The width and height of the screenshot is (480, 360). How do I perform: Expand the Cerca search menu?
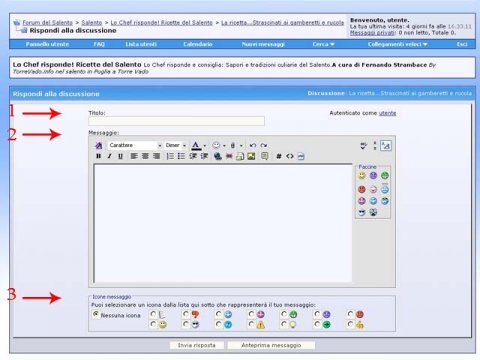pos(323,44)
